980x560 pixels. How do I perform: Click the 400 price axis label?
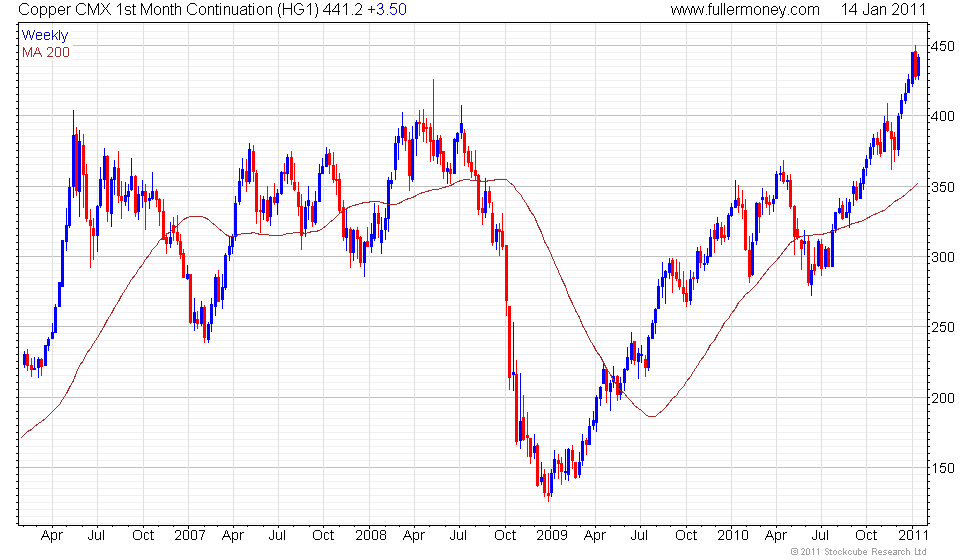942,116
